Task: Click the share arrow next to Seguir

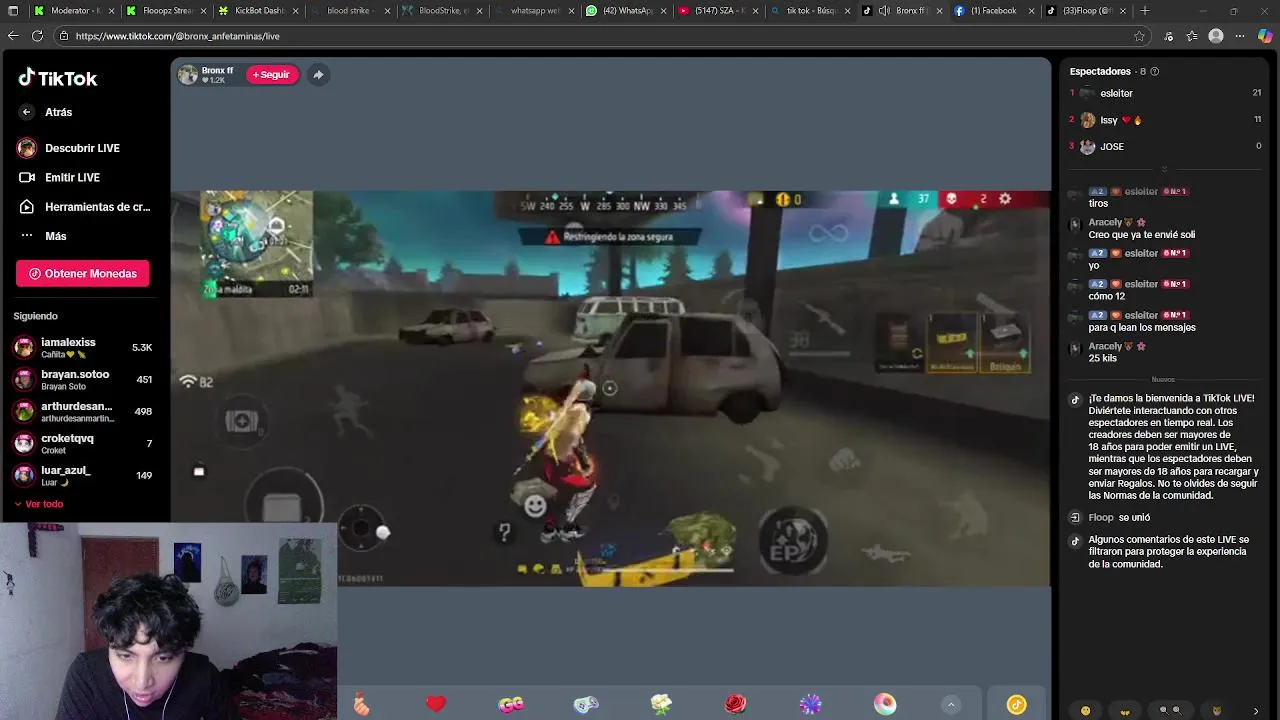Action: point(318,75)
